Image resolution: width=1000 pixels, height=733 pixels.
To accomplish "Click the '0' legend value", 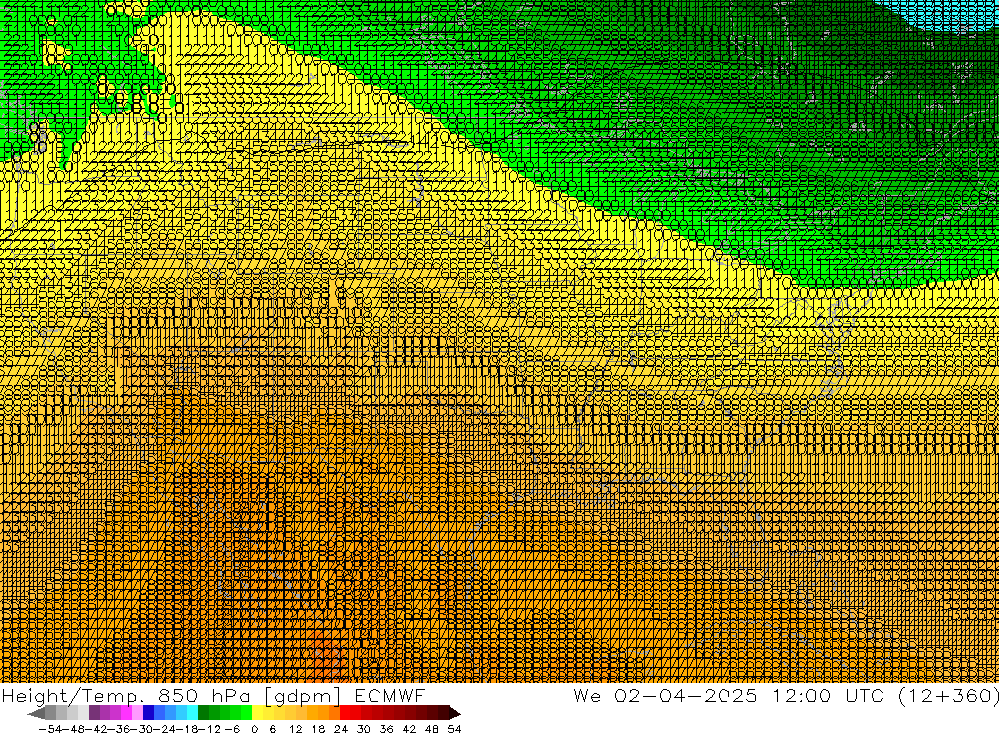I will [x=254, y=729].
